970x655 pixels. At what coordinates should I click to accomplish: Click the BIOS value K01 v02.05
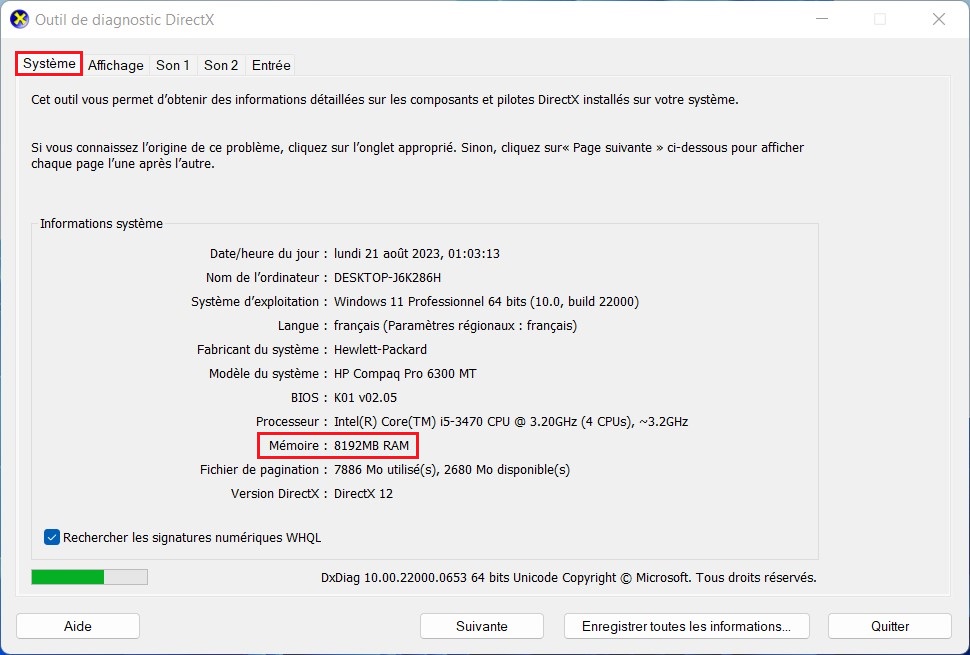[x=365, y=398]
